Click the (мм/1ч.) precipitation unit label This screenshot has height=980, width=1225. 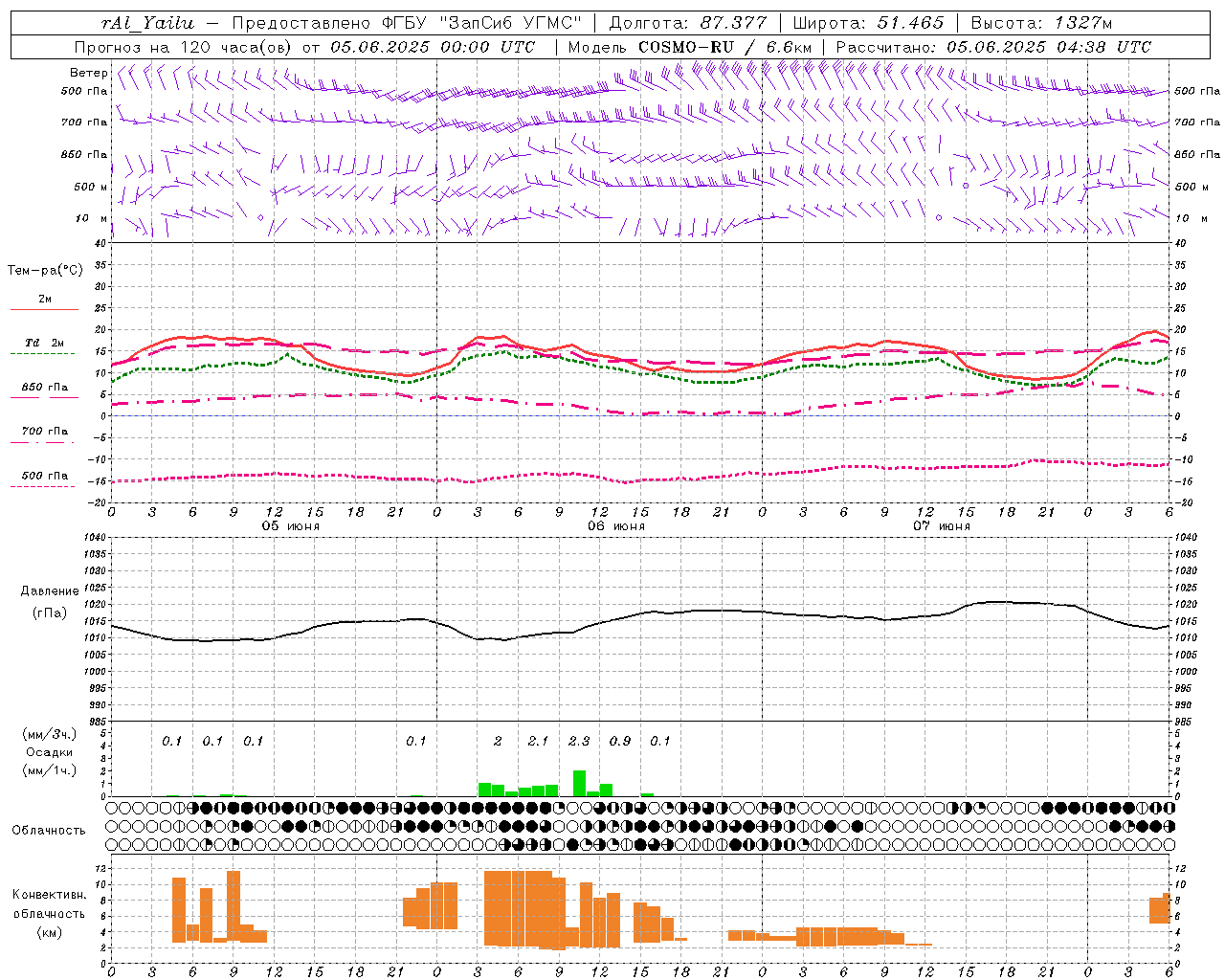coord(50,770)
